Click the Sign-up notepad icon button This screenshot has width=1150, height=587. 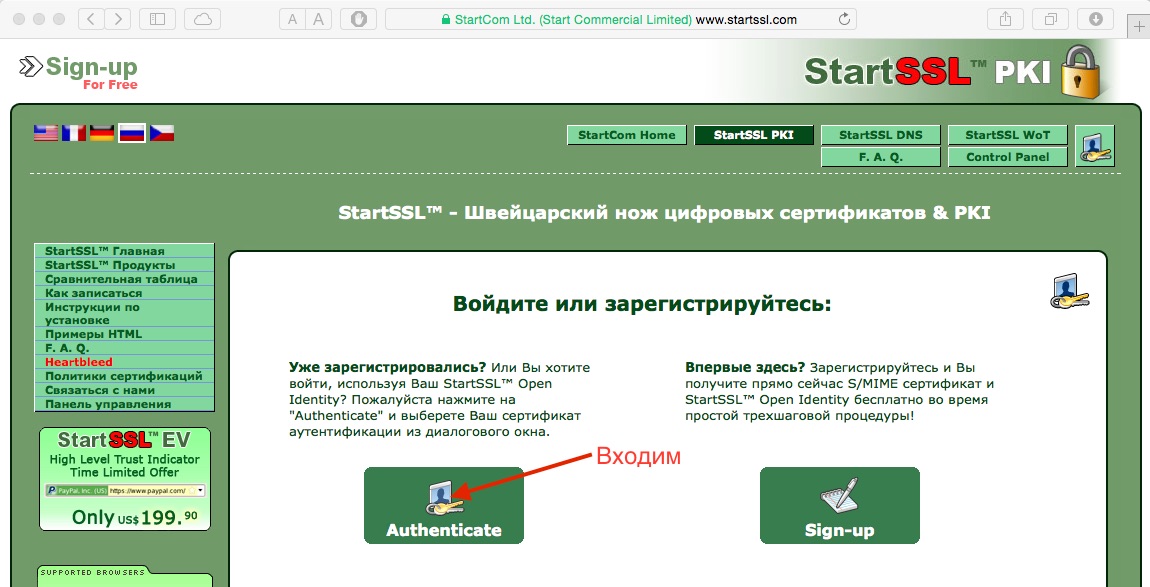coord(839,505)
